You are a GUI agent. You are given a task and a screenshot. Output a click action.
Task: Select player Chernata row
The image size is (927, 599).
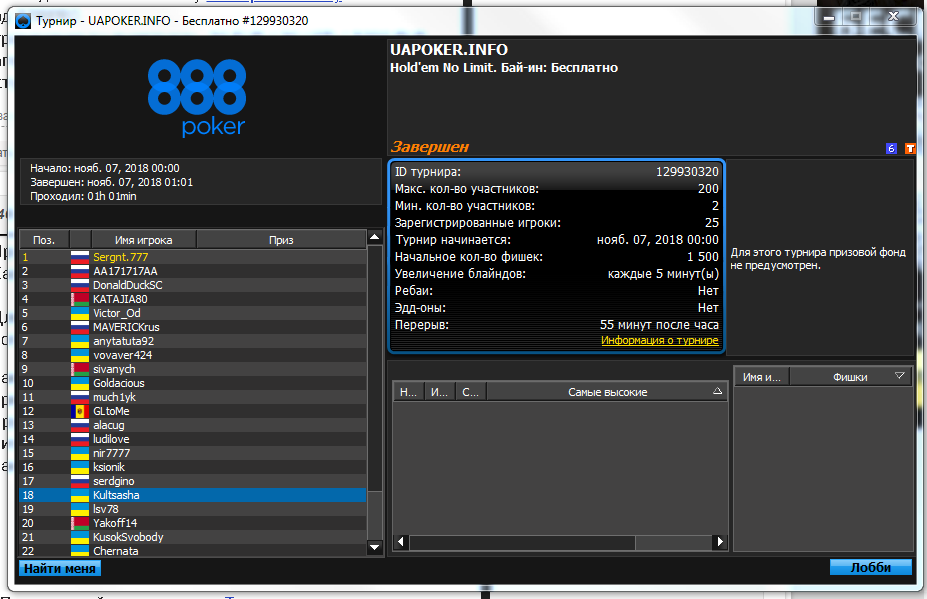point(193,551)
